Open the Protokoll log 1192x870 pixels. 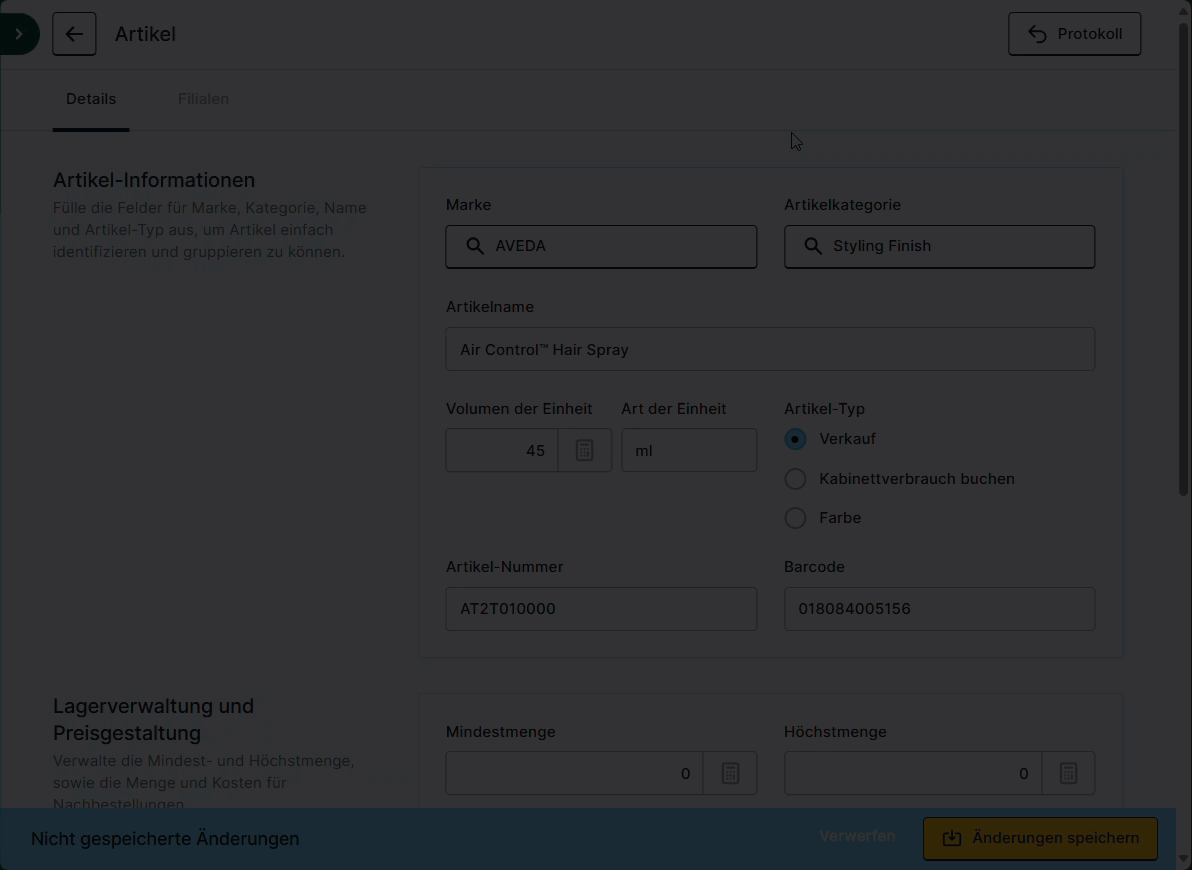tap(1074, 34)
